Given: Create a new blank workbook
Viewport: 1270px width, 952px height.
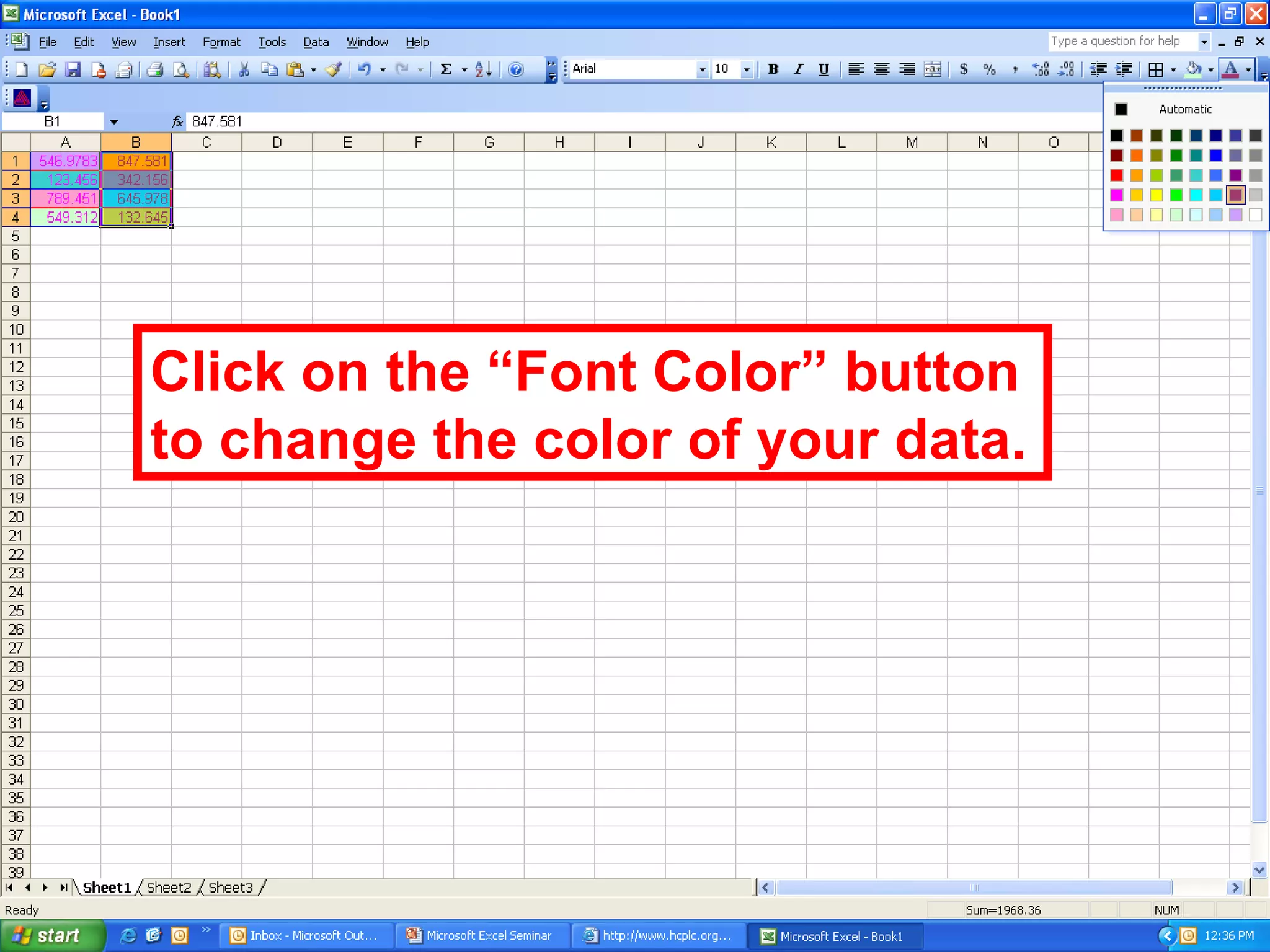Looking at the screenshot, I should tap(22, 69).
